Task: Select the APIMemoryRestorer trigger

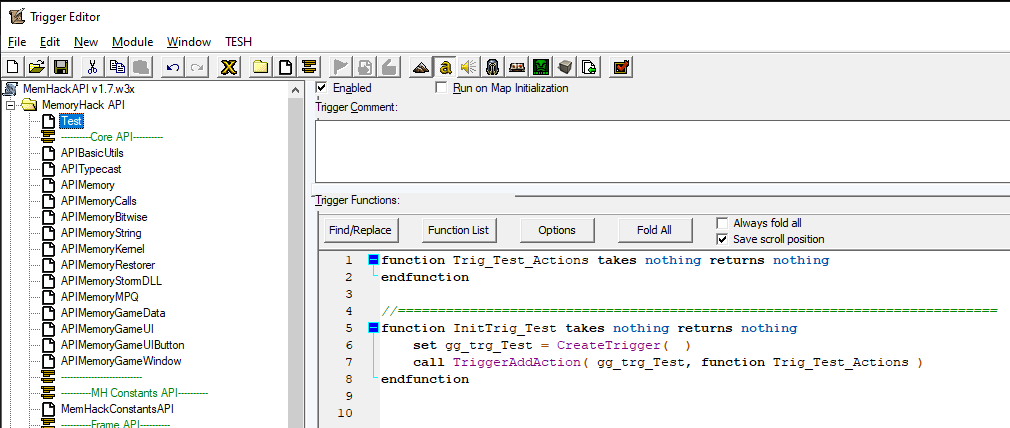Action: click(x=108, y=265)
